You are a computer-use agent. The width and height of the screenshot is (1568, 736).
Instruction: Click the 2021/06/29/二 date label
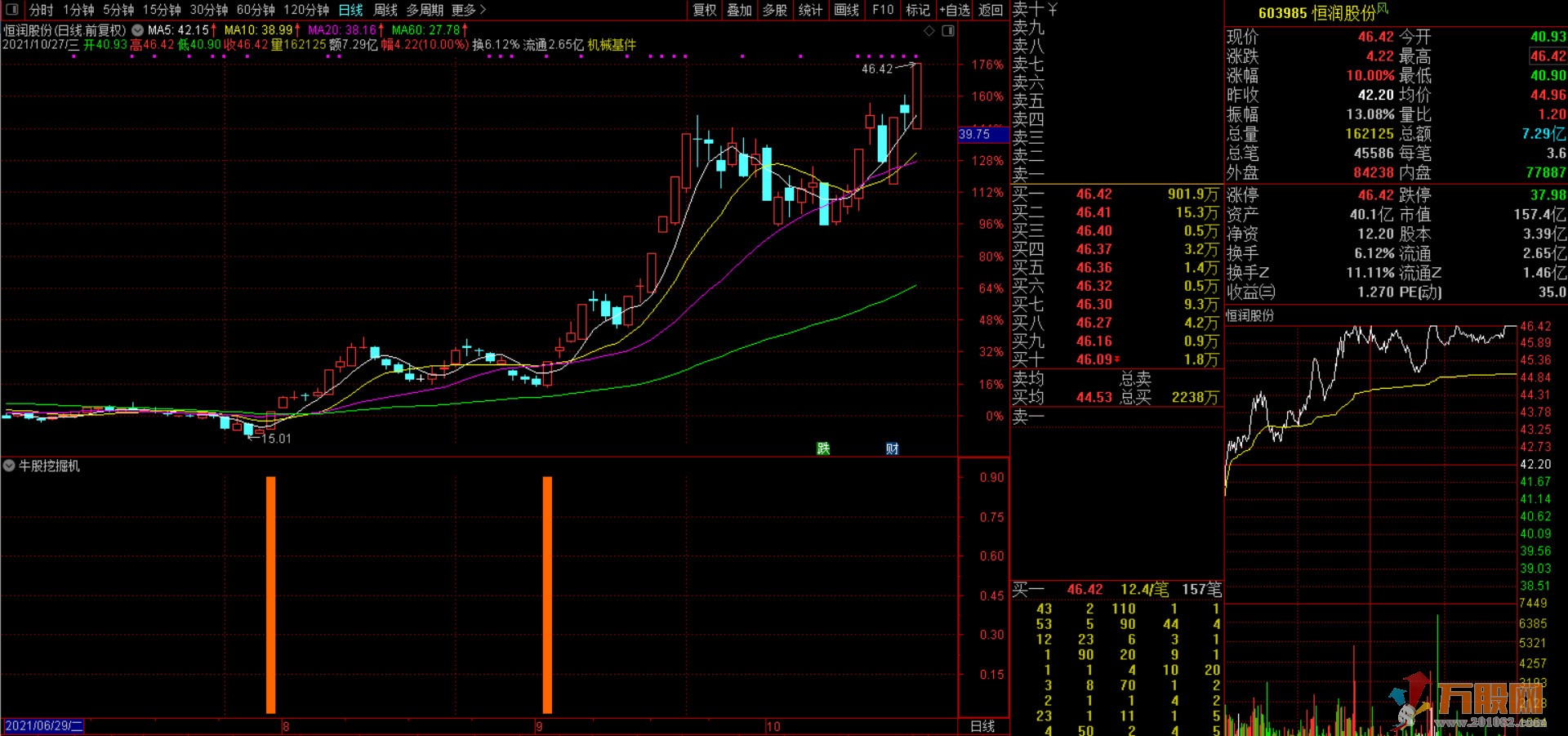[x=44, y=726]
